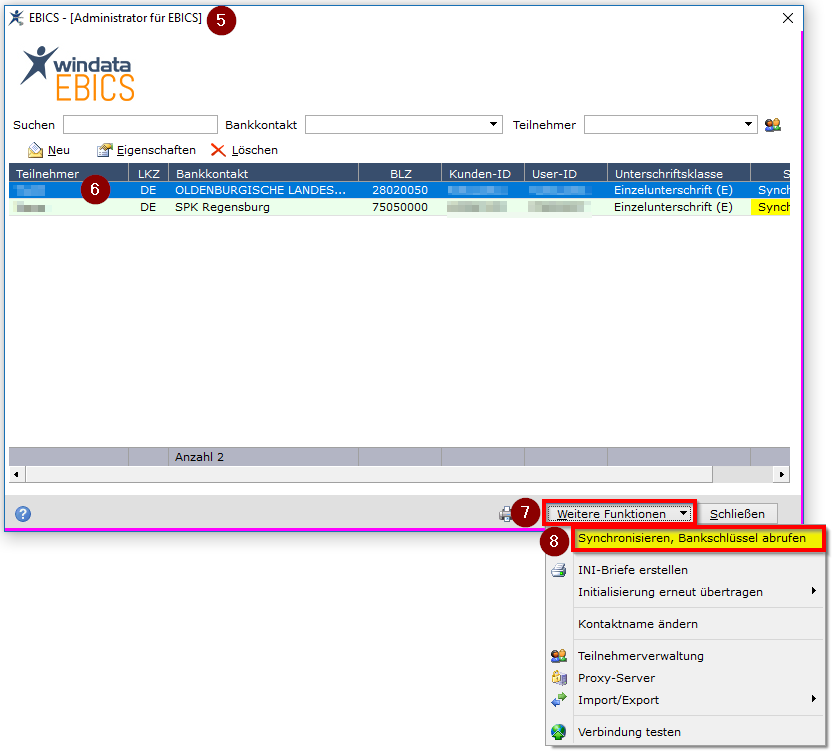
Task: Click BLZ cell 28020050
Action: [400, 190]
